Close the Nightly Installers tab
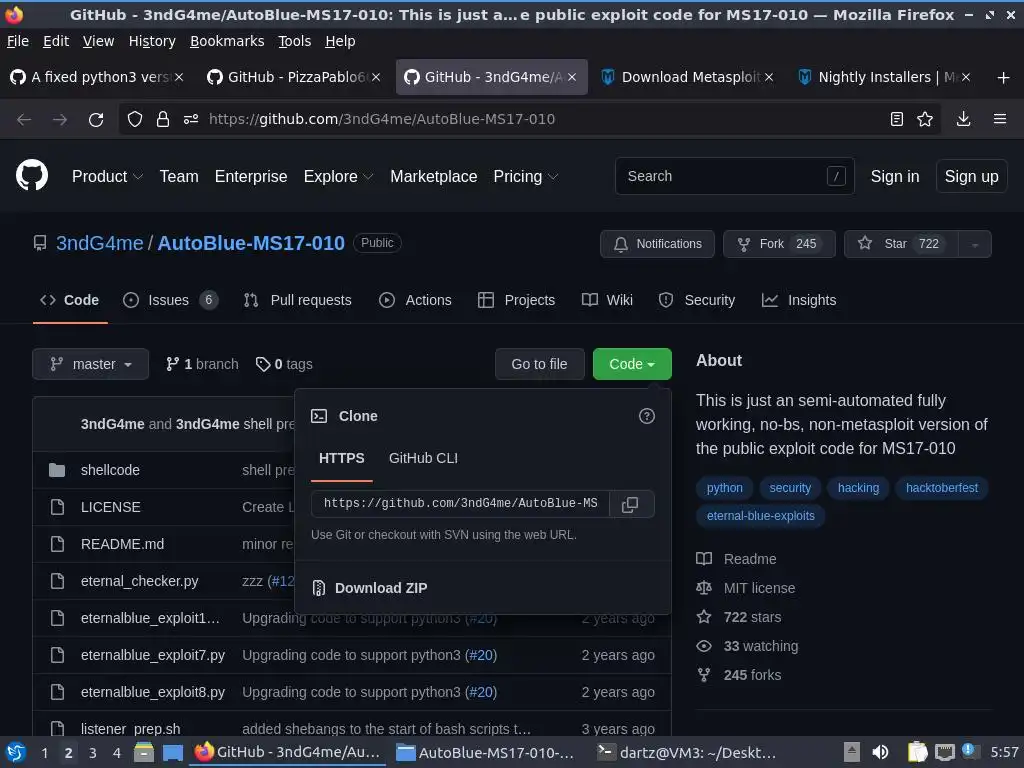Viewport: 1024px width, 768px height. 966,77
